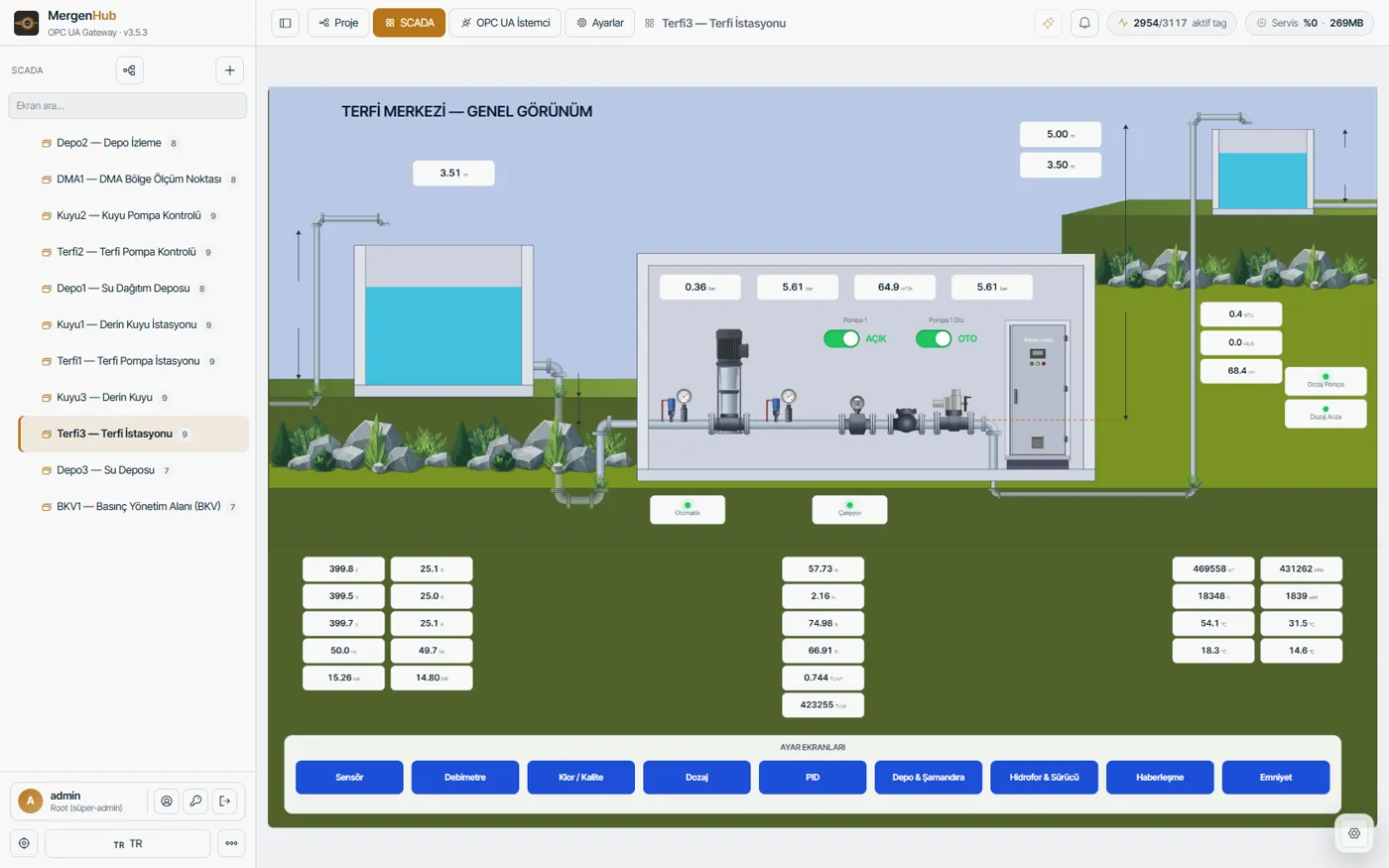The height and width of the screenshot is (868, 1389).
Task: Click the SCADA tree hierarchy icon
Action: tap(129, 70)
